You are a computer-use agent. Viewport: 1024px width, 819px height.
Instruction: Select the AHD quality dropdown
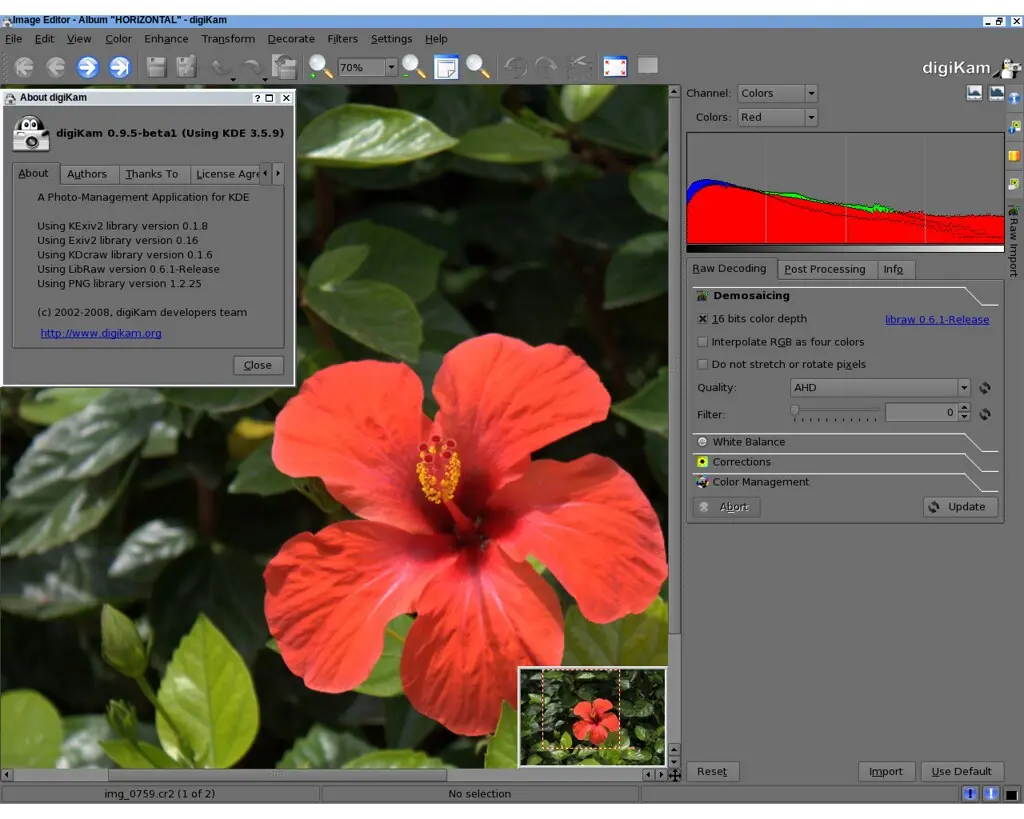(875, 387)
